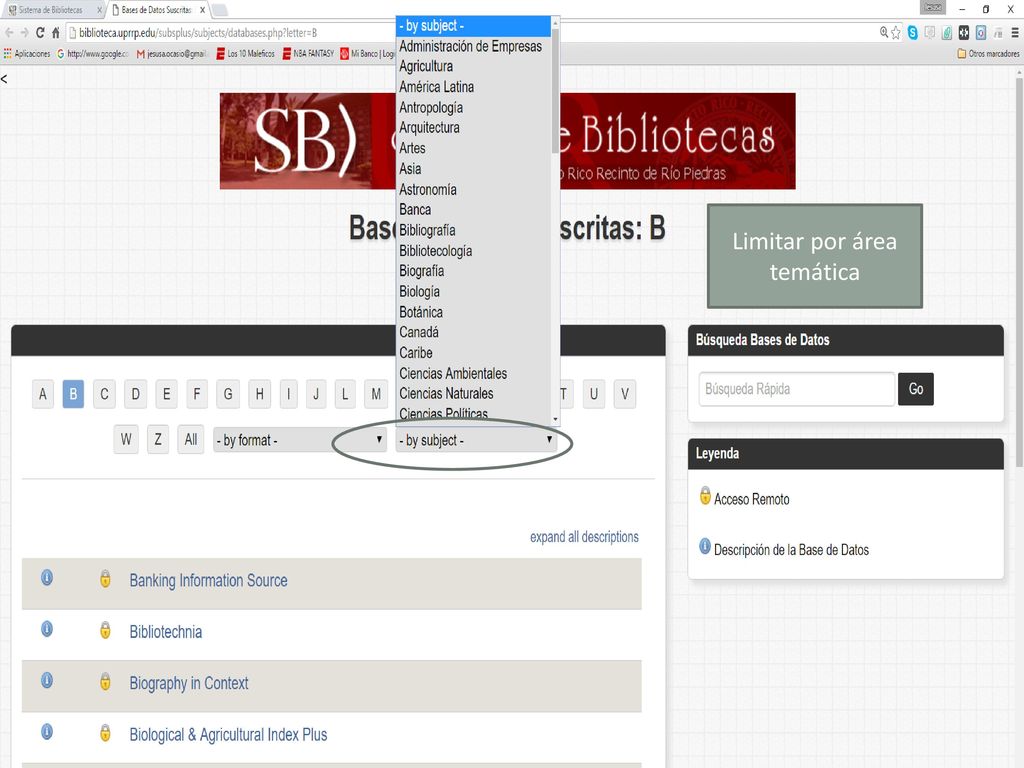The height and width of the screenshot is (768, 1024).
Task: Show databases under letter Z
Action: (157, 440)
